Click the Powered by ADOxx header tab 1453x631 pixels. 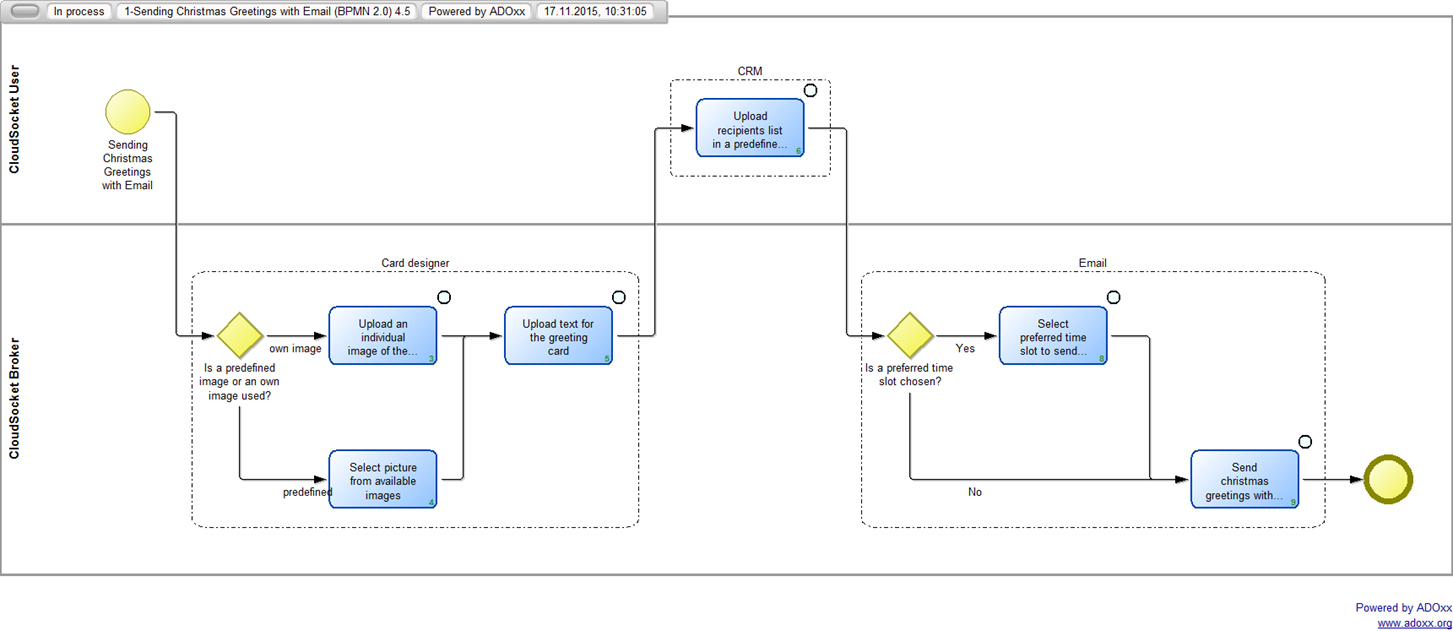[x=476, y=12]
